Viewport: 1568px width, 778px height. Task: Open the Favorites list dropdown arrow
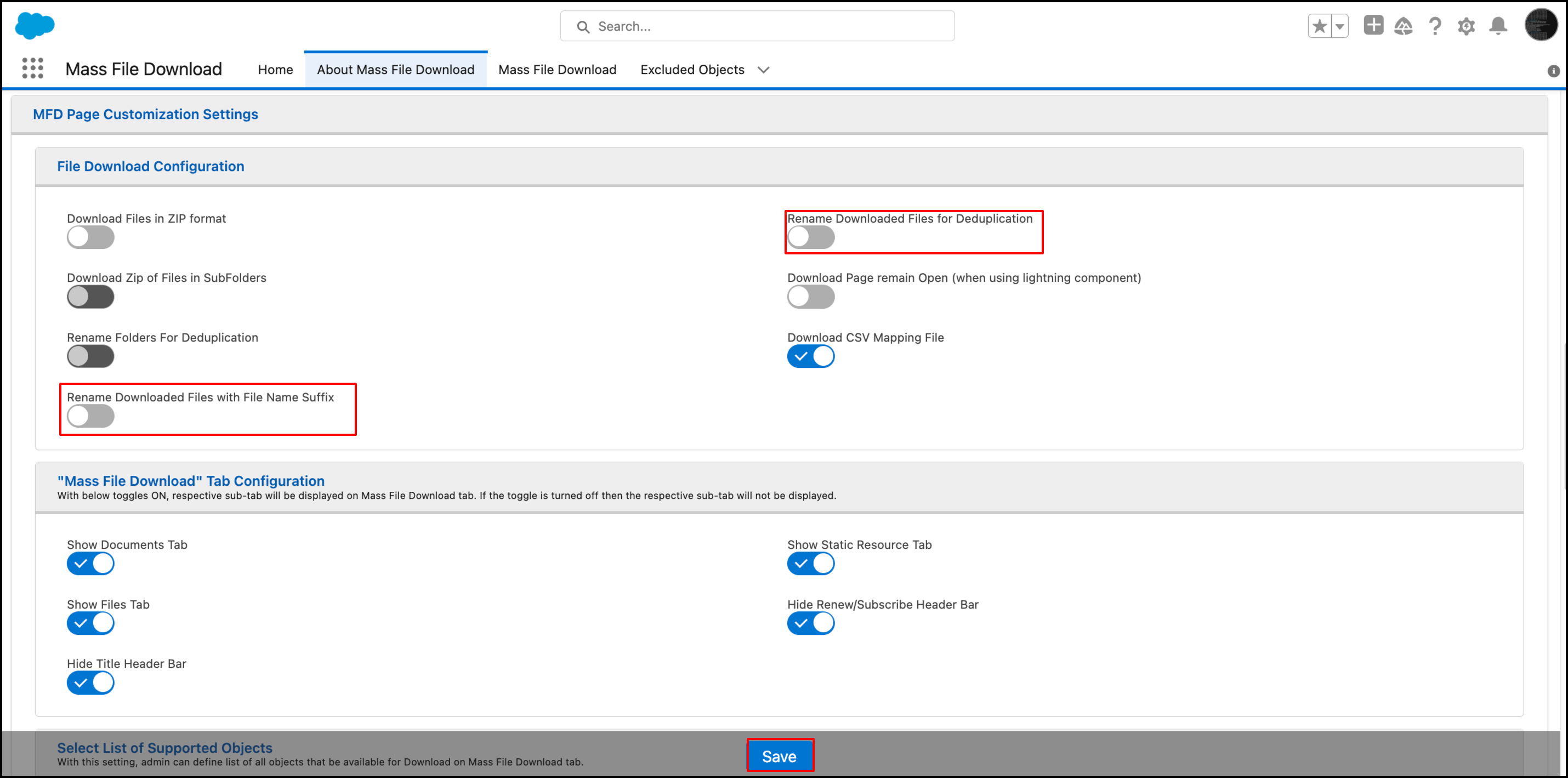(x=1339, y=26)
